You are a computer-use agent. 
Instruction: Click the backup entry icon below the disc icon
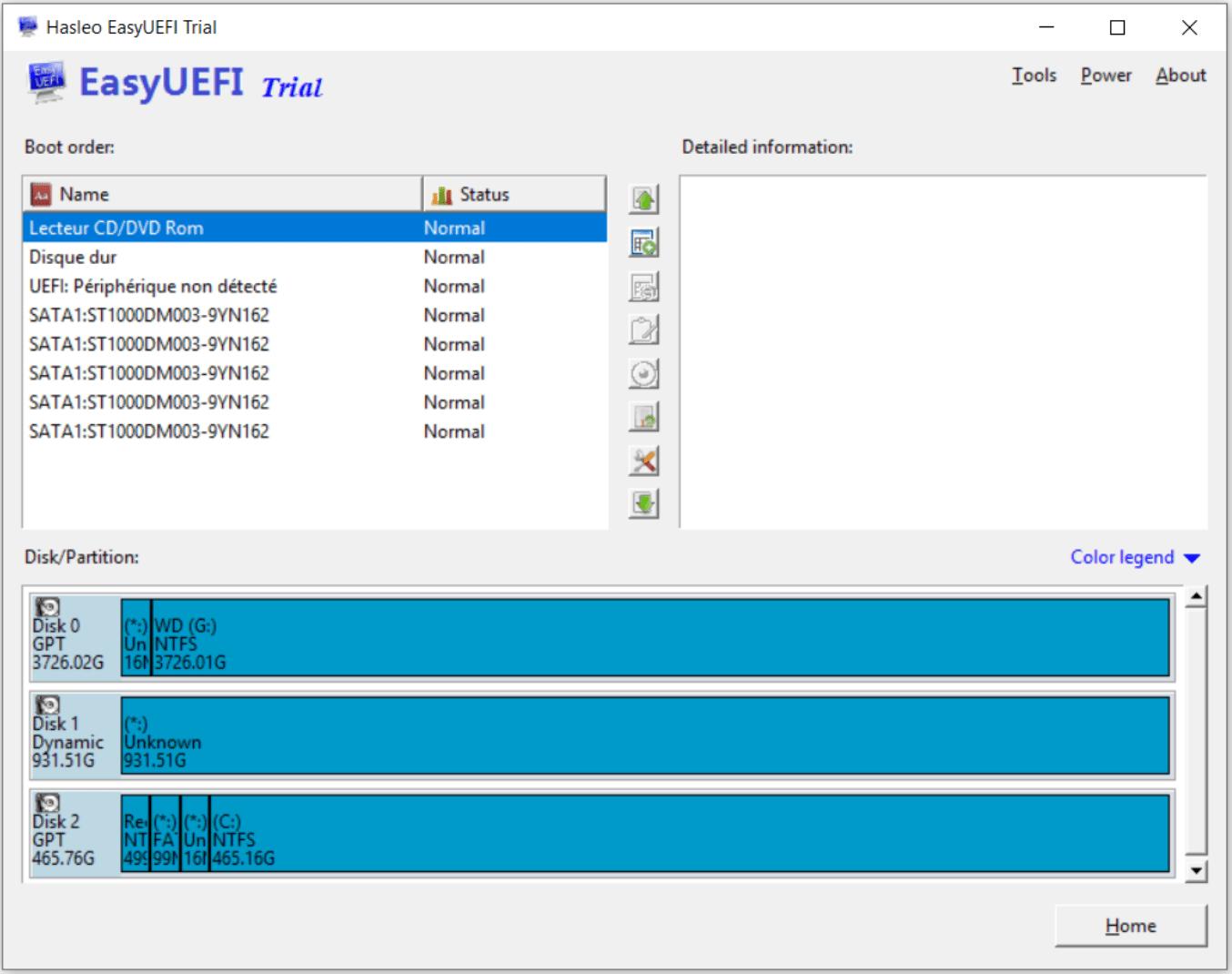pyautogui.click(x=644, y=417)
